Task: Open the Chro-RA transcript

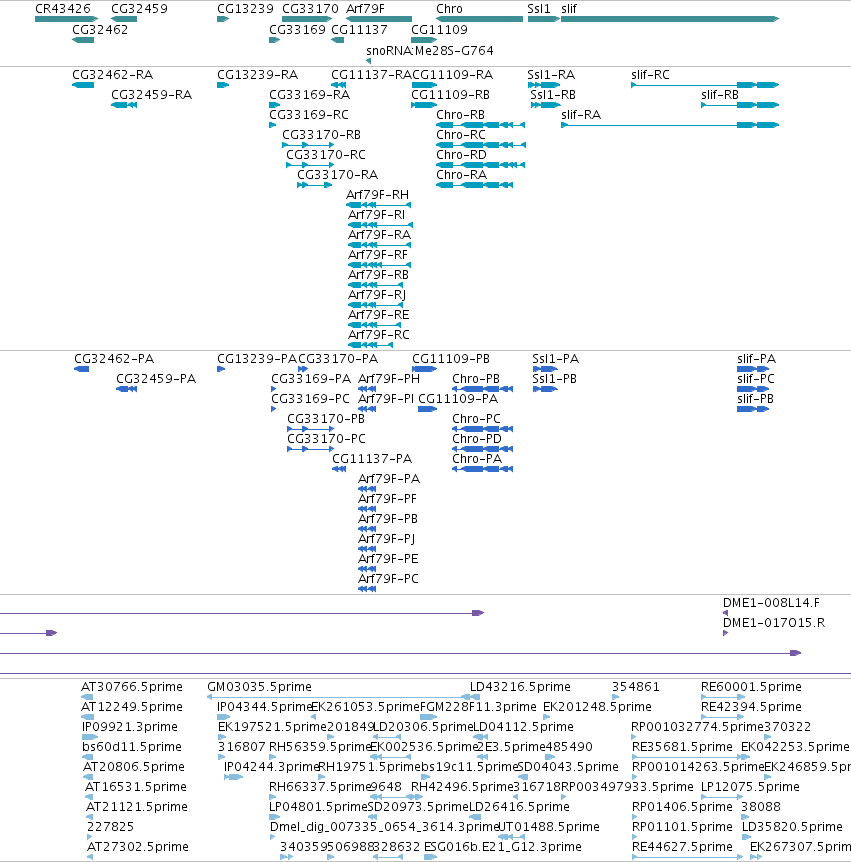Action: pyautogui.click(x=462, y=175)
